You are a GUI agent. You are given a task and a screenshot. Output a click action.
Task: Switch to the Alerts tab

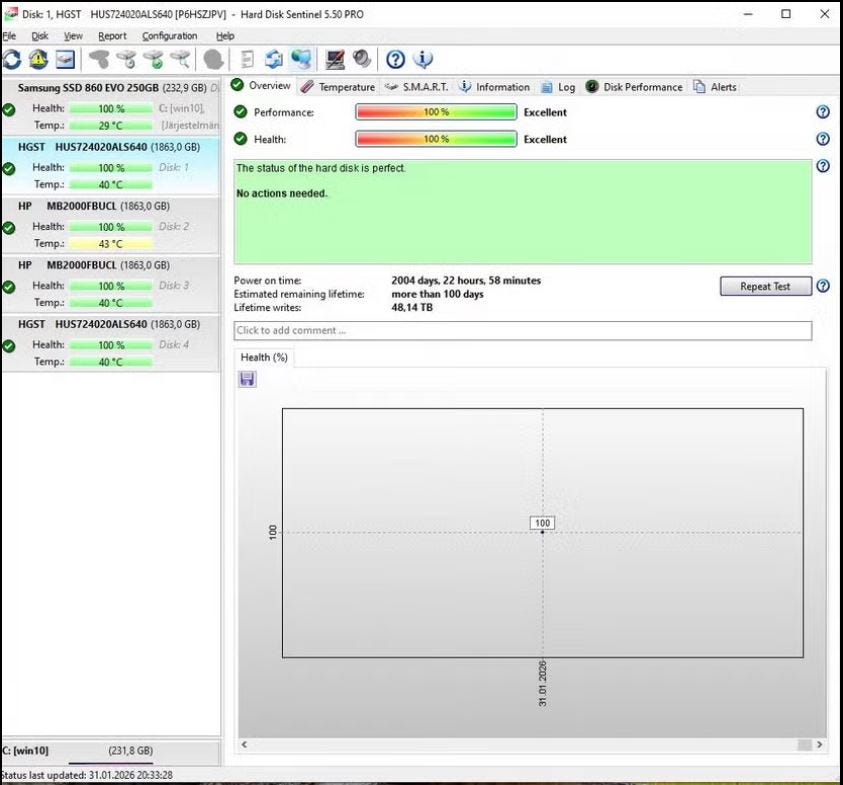715,87
